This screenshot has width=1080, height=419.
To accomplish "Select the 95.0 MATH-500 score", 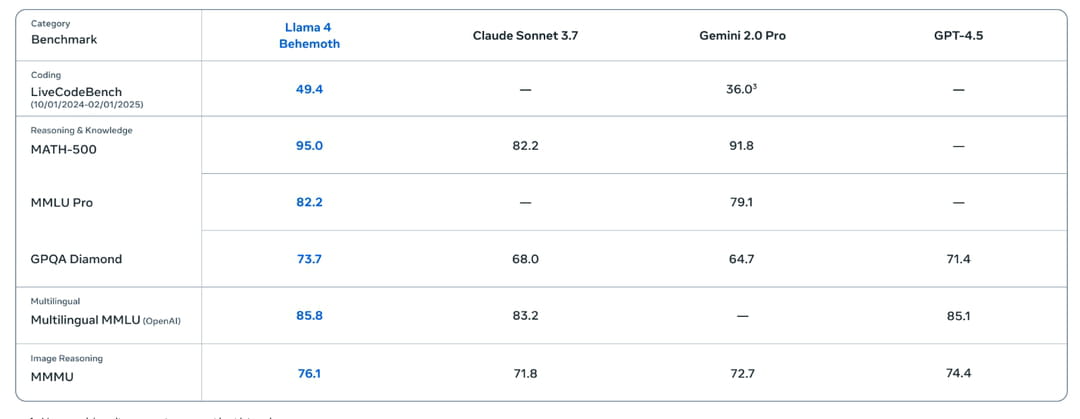I will (309, 146).
